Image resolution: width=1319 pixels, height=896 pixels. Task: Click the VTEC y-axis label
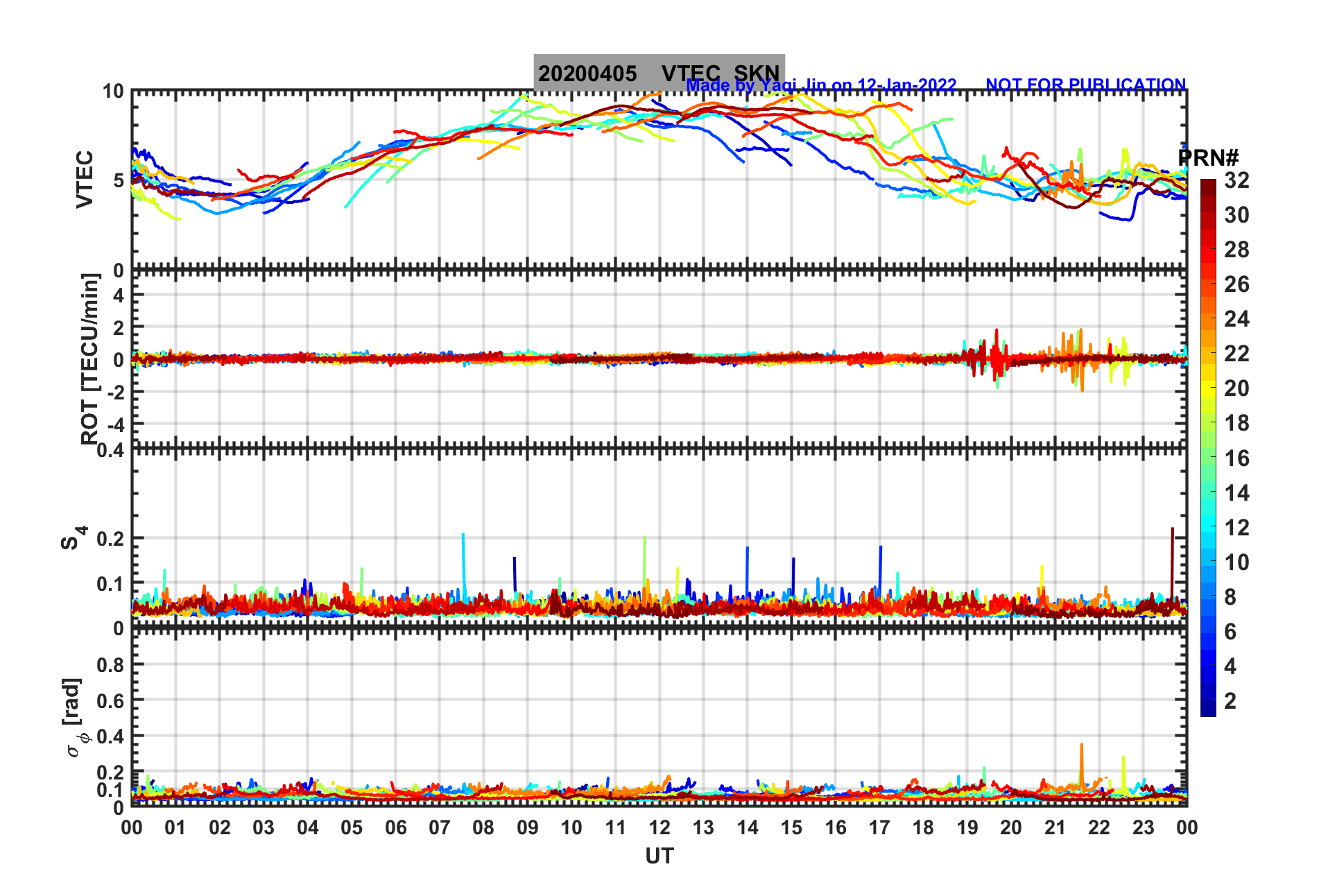click(85, 180)
